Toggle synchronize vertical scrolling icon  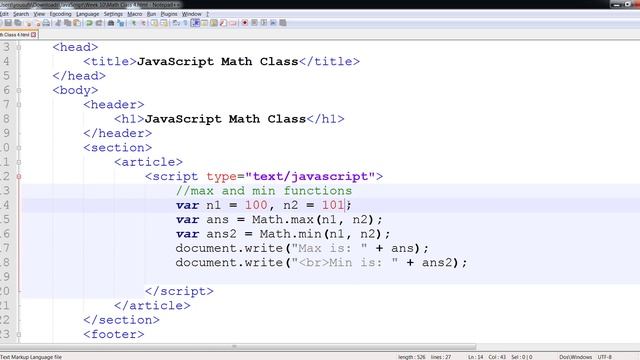[154, 23]
